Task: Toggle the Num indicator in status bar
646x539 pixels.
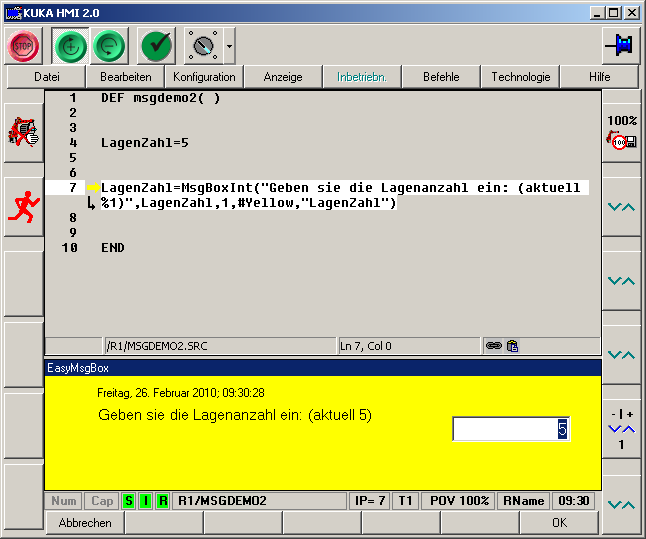Action: coord(64,500)
